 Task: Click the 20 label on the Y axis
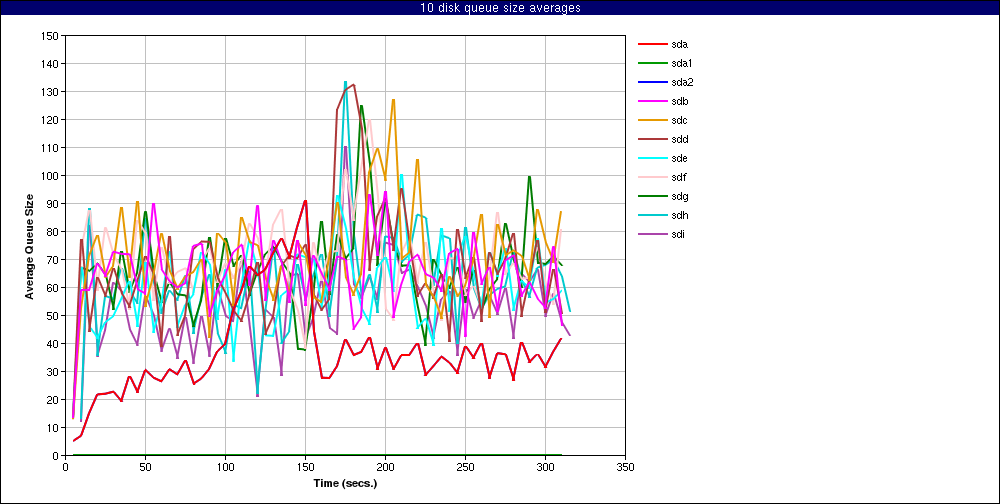pyautogui.click(x=53, y=400)
